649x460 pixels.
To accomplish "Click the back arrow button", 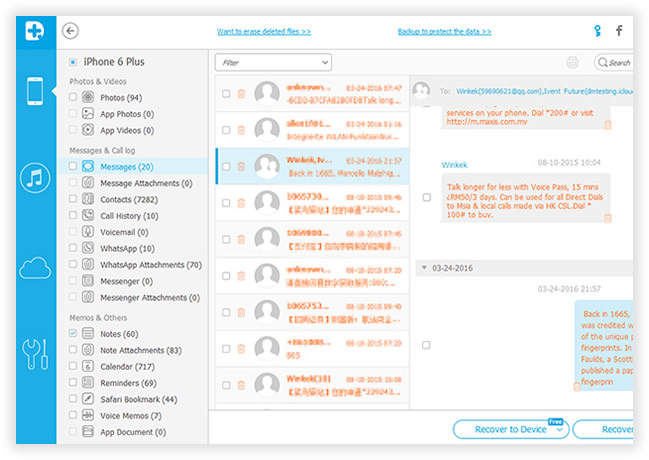I will click(x=70, y=31).
